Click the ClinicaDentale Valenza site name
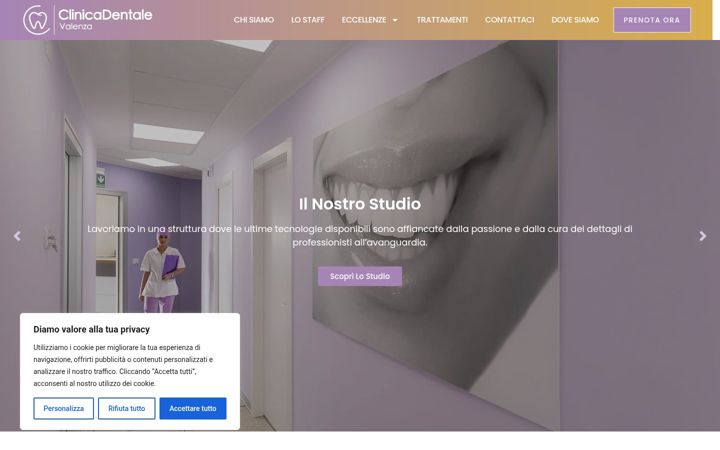The height and width of the screenshot is (450, 720). point(105,19)
